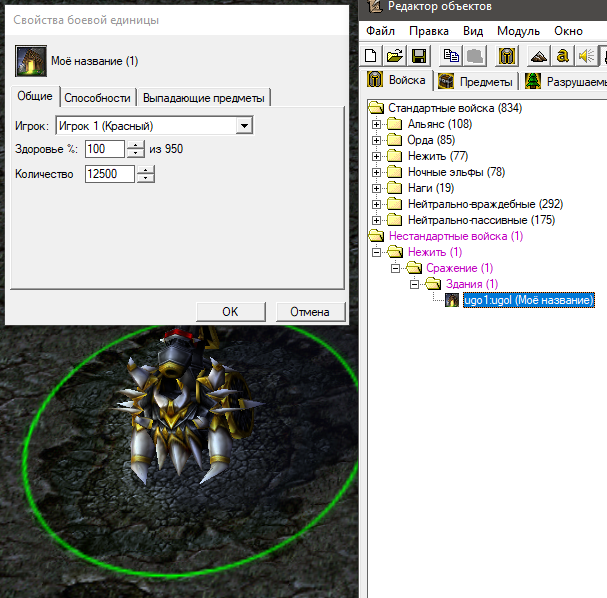Select the Нейтрально-враждебные (292) row

[x=485, y=204]
